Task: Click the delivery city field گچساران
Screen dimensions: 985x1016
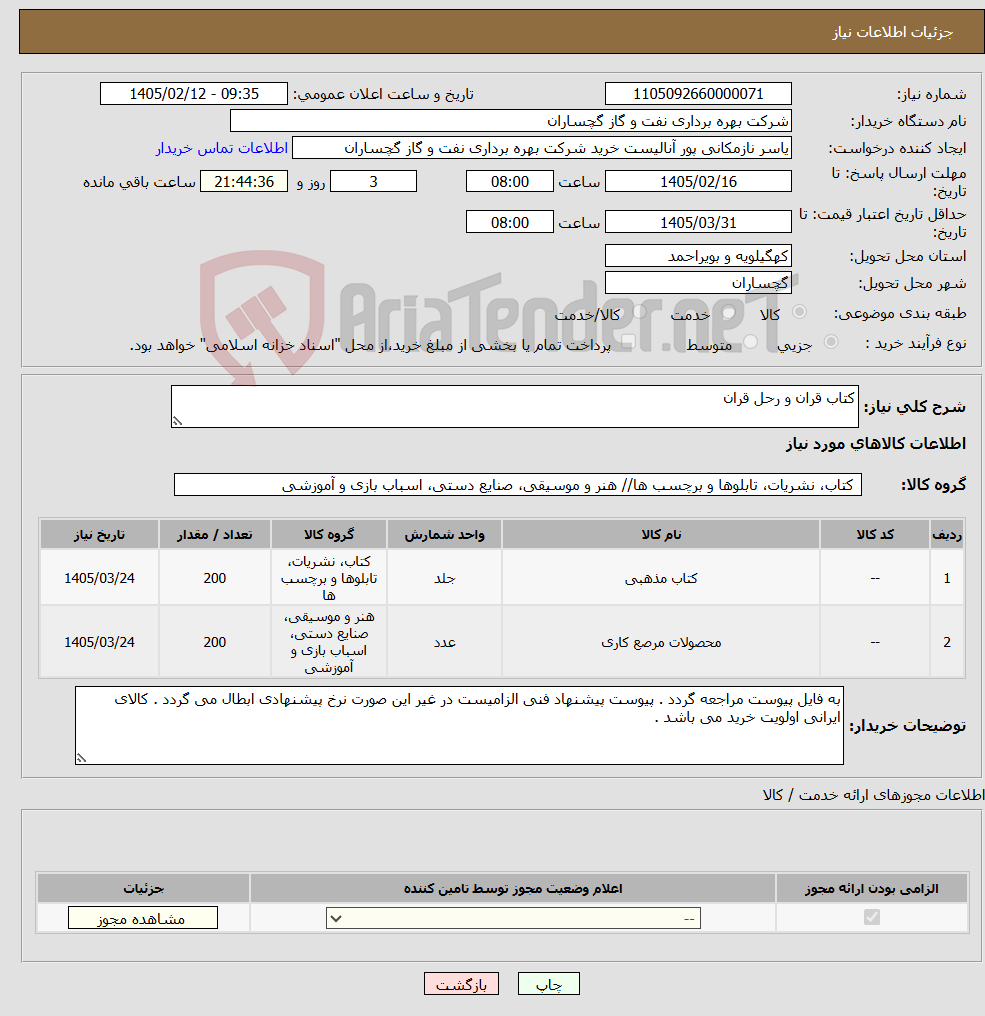Action: (x=698, y=283)
